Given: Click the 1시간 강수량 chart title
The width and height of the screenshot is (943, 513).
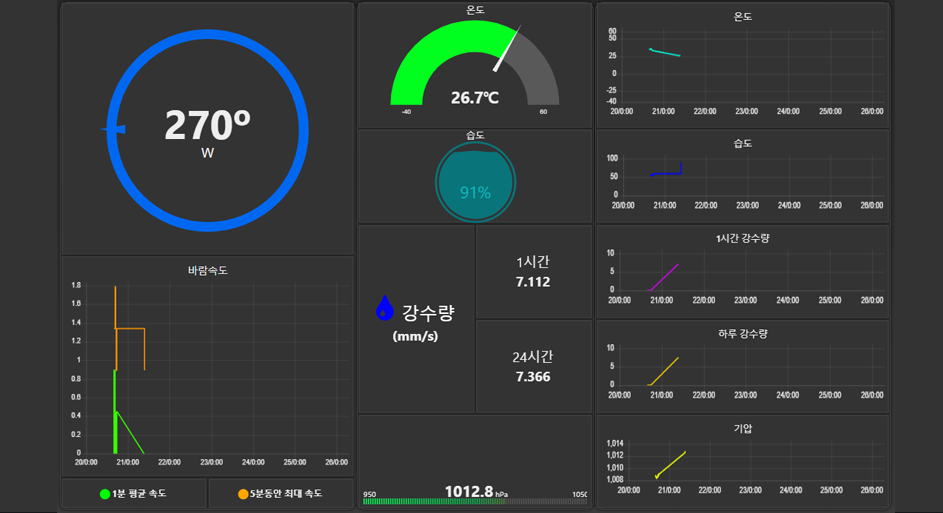Looking at the screenshot, I should point(743,239).
